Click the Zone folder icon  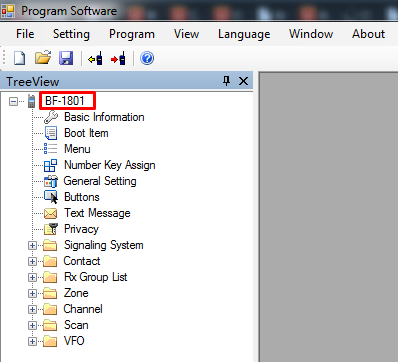click(x=50, y=293)
